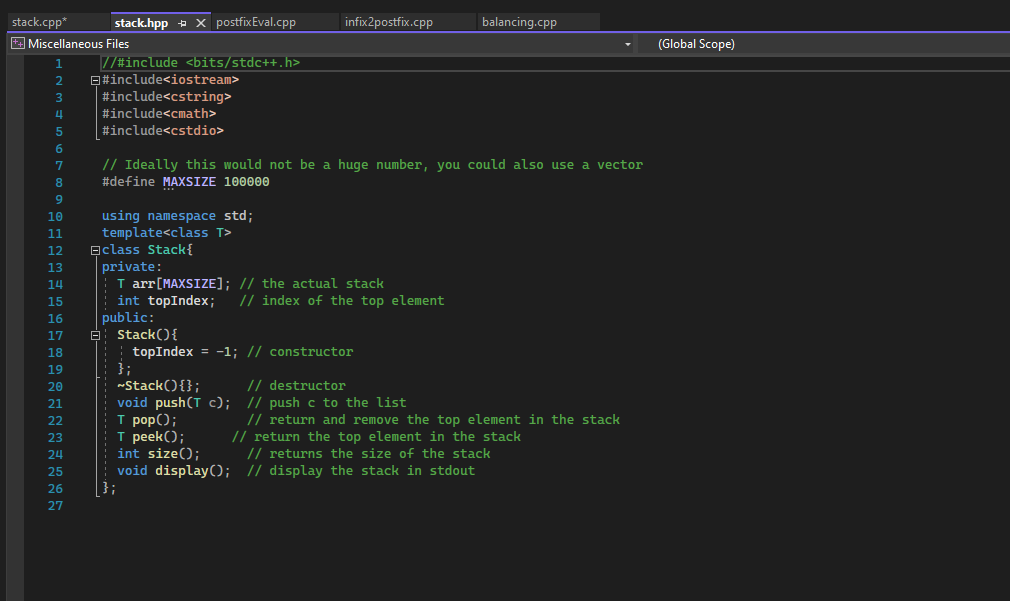Pin the stack.hpp tab
The image size is (1010, 601).
pyautogui.click(x=183, y=21)
